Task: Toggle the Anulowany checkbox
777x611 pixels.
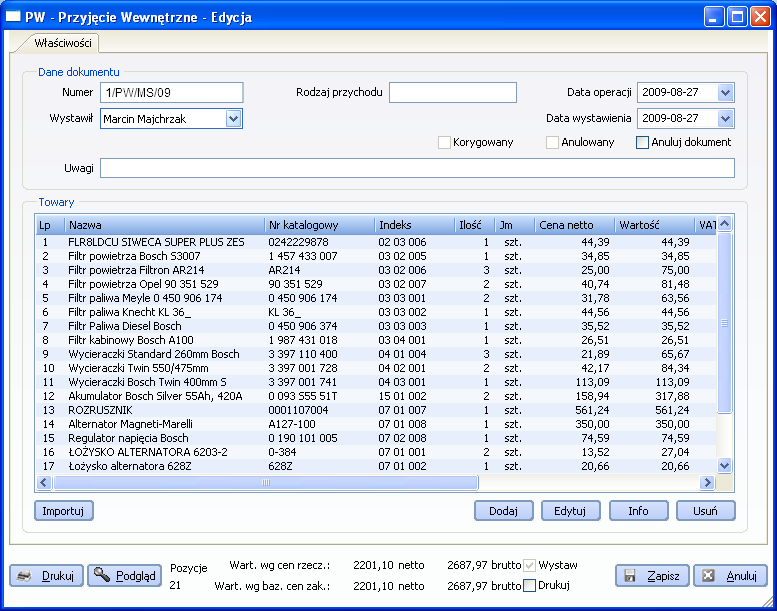Action: pyautogui.click(x=552, y=143)
